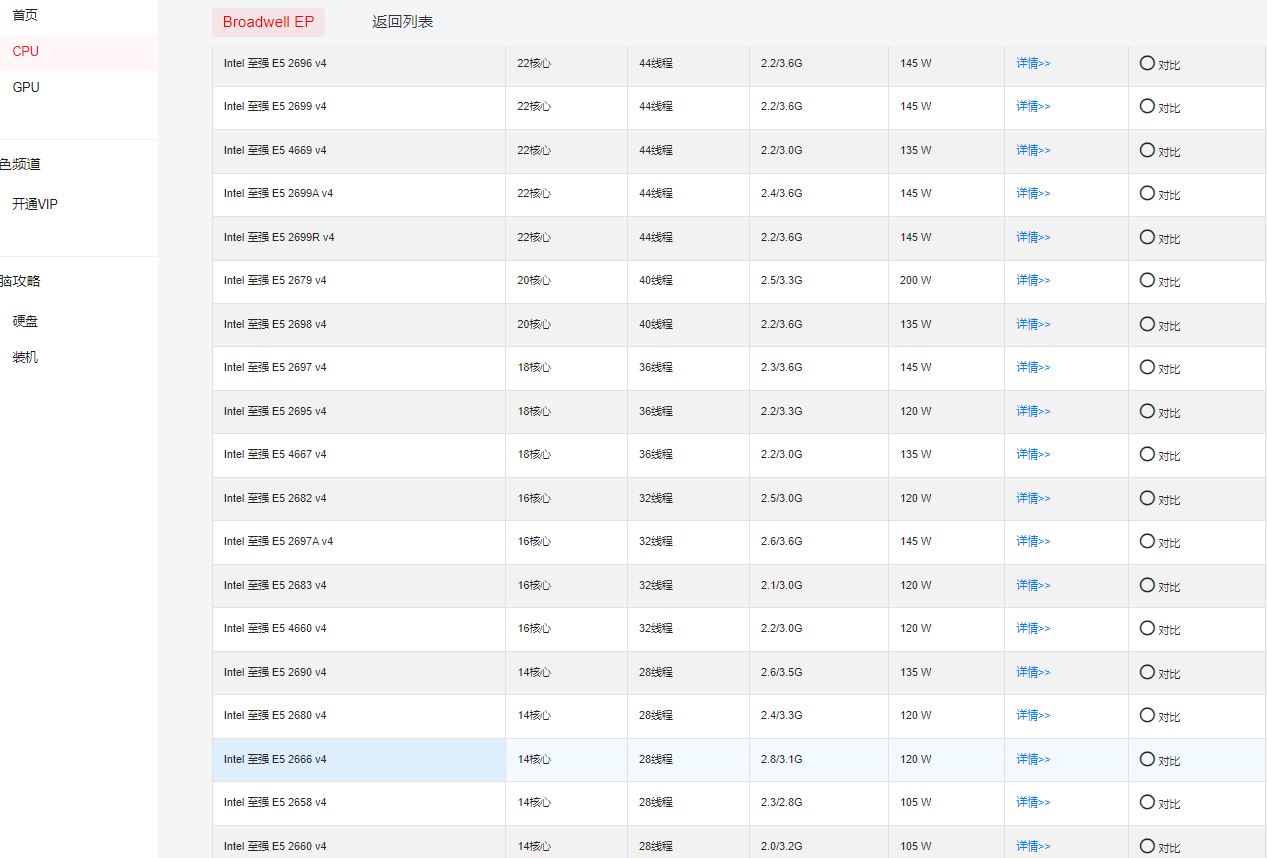Click Intel 至强 E5 2697A v4 name
Viewport: 1267px width, 858px height.
[279, 541]
